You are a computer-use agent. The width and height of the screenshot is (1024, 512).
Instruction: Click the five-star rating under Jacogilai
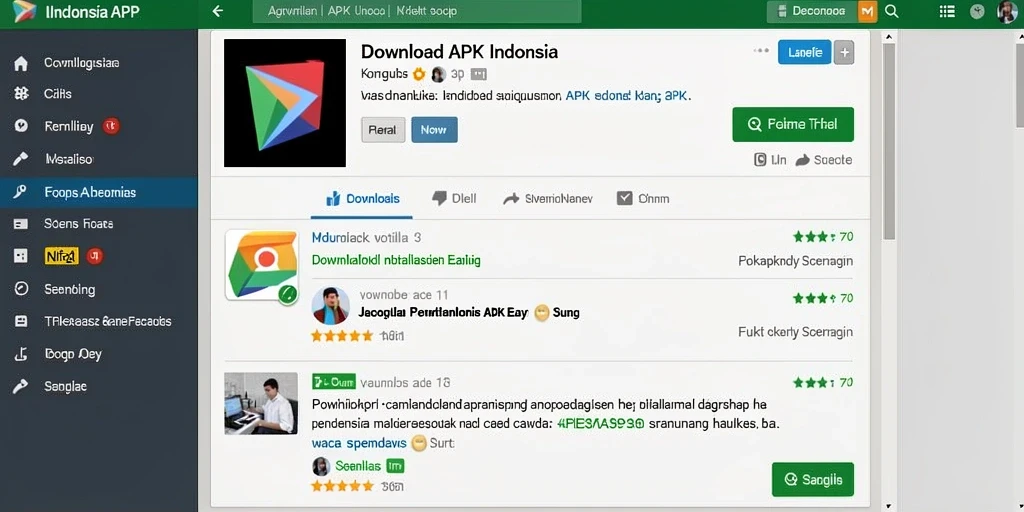(342, 336)
